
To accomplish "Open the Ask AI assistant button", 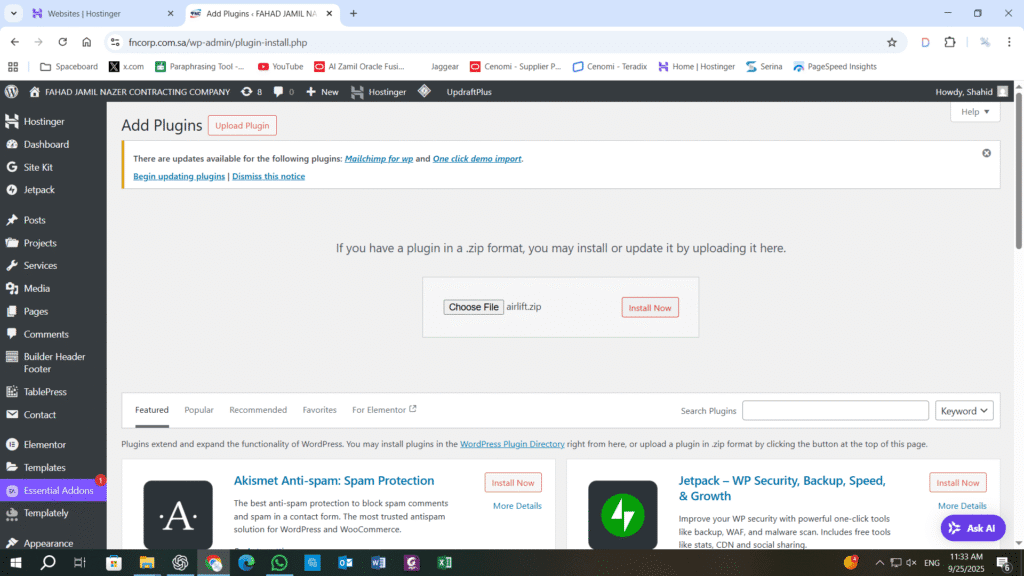I will [x=972, y=528].
